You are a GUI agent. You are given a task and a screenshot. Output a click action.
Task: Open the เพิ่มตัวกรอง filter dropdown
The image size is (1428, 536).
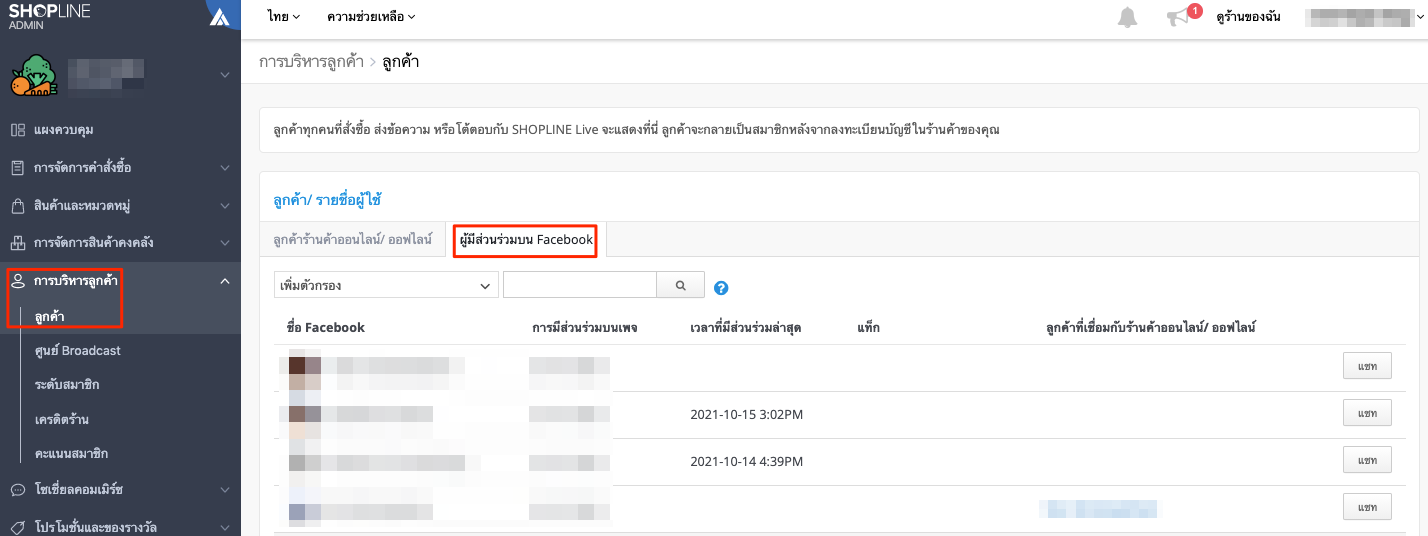(386, 285)
